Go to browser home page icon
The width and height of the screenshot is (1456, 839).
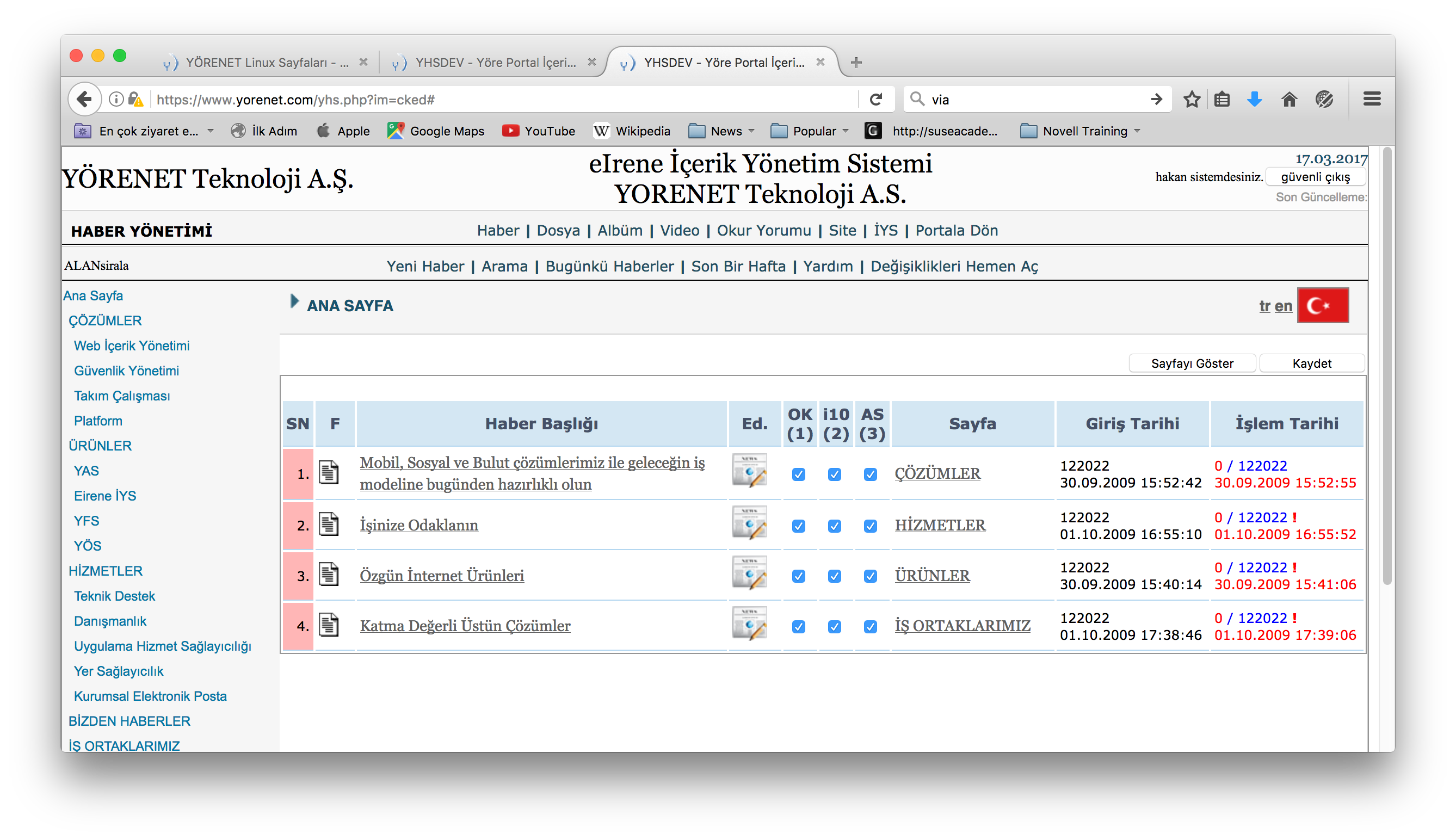pos(1289,100)
